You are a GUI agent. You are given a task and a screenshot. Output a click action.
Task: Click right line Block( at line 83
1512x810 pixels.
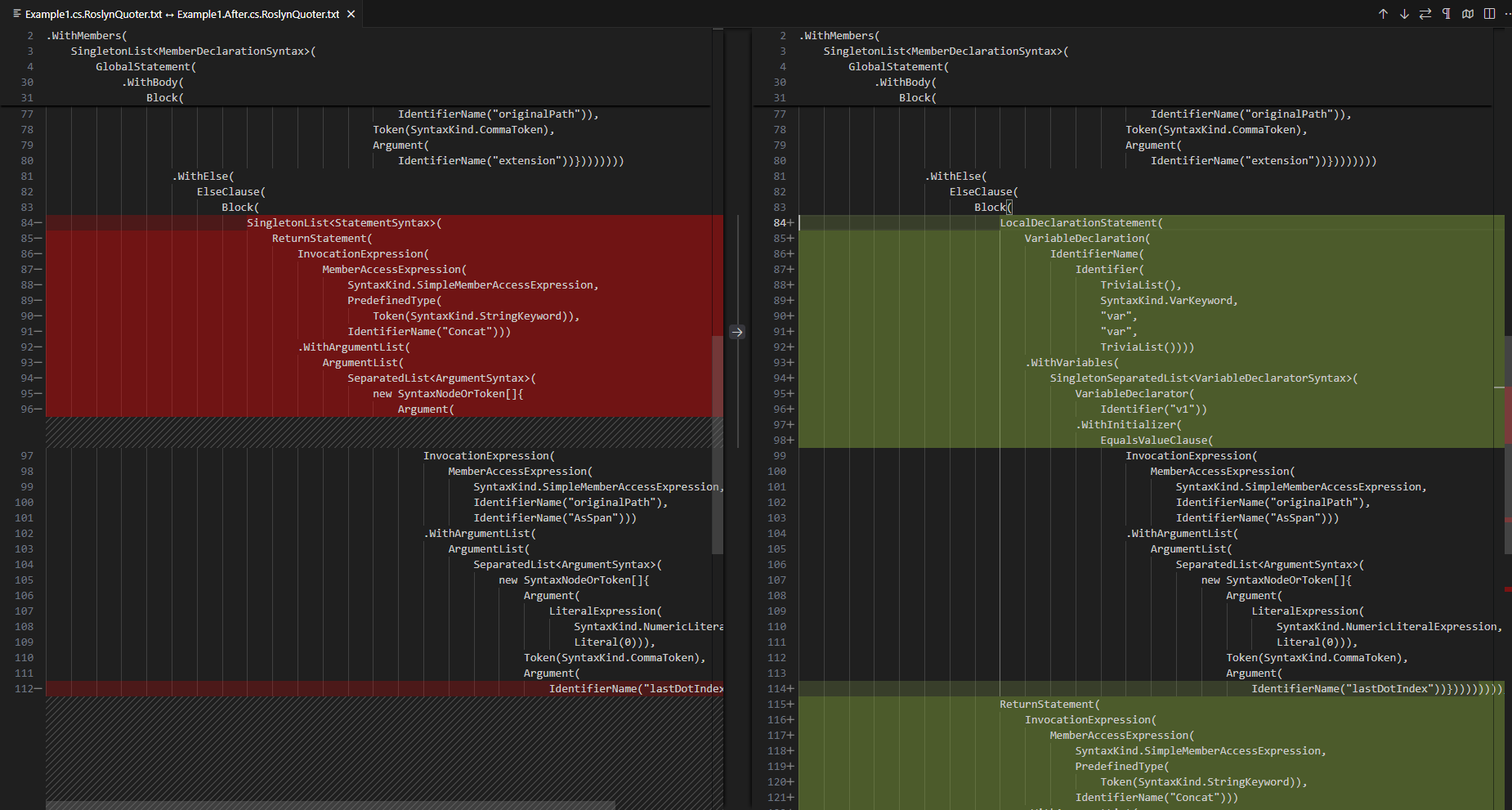[993, 207]
